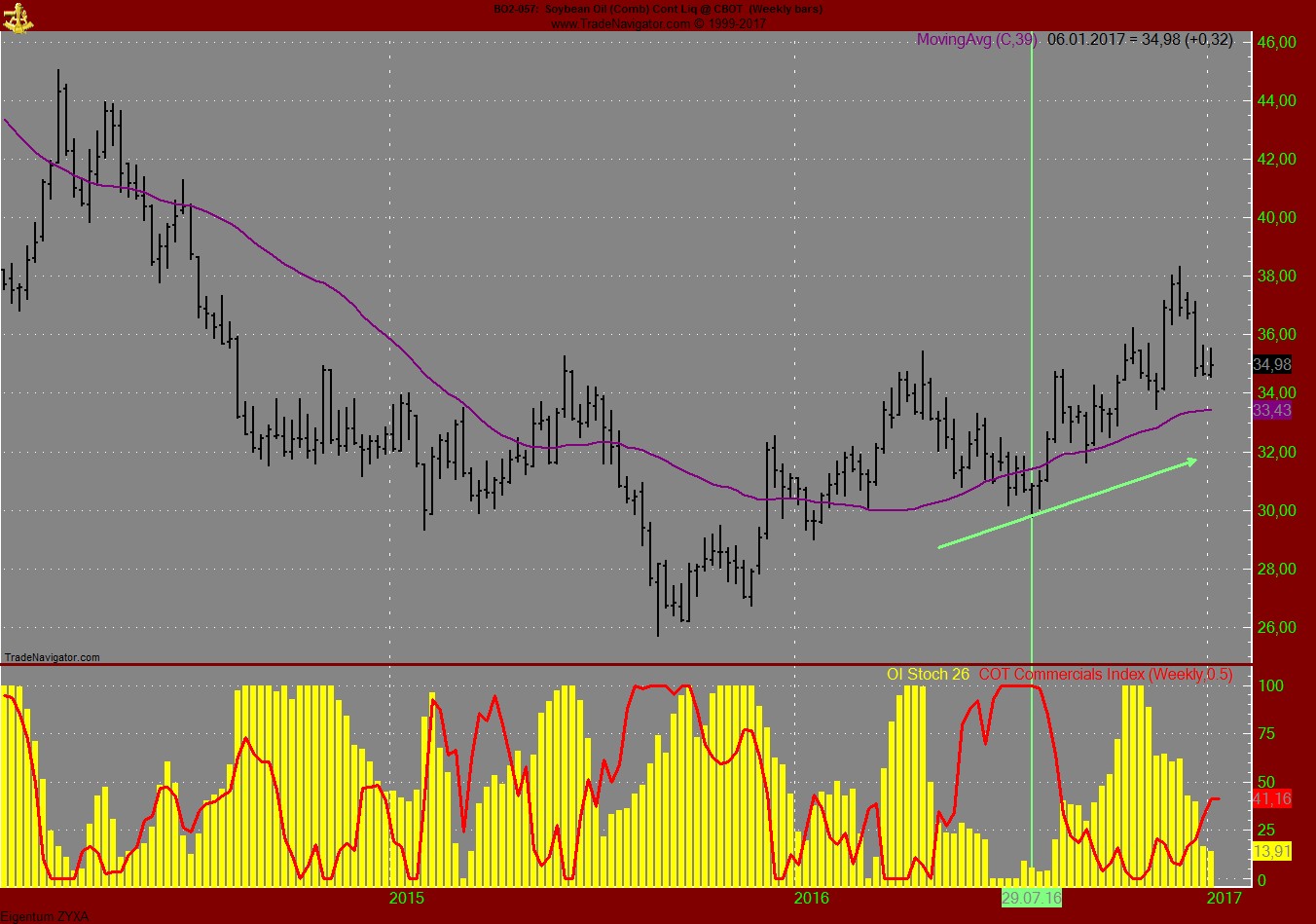Click the purple 33,43 moving average price tag
Viewport: 1316px width, 924px height.
1273,408
